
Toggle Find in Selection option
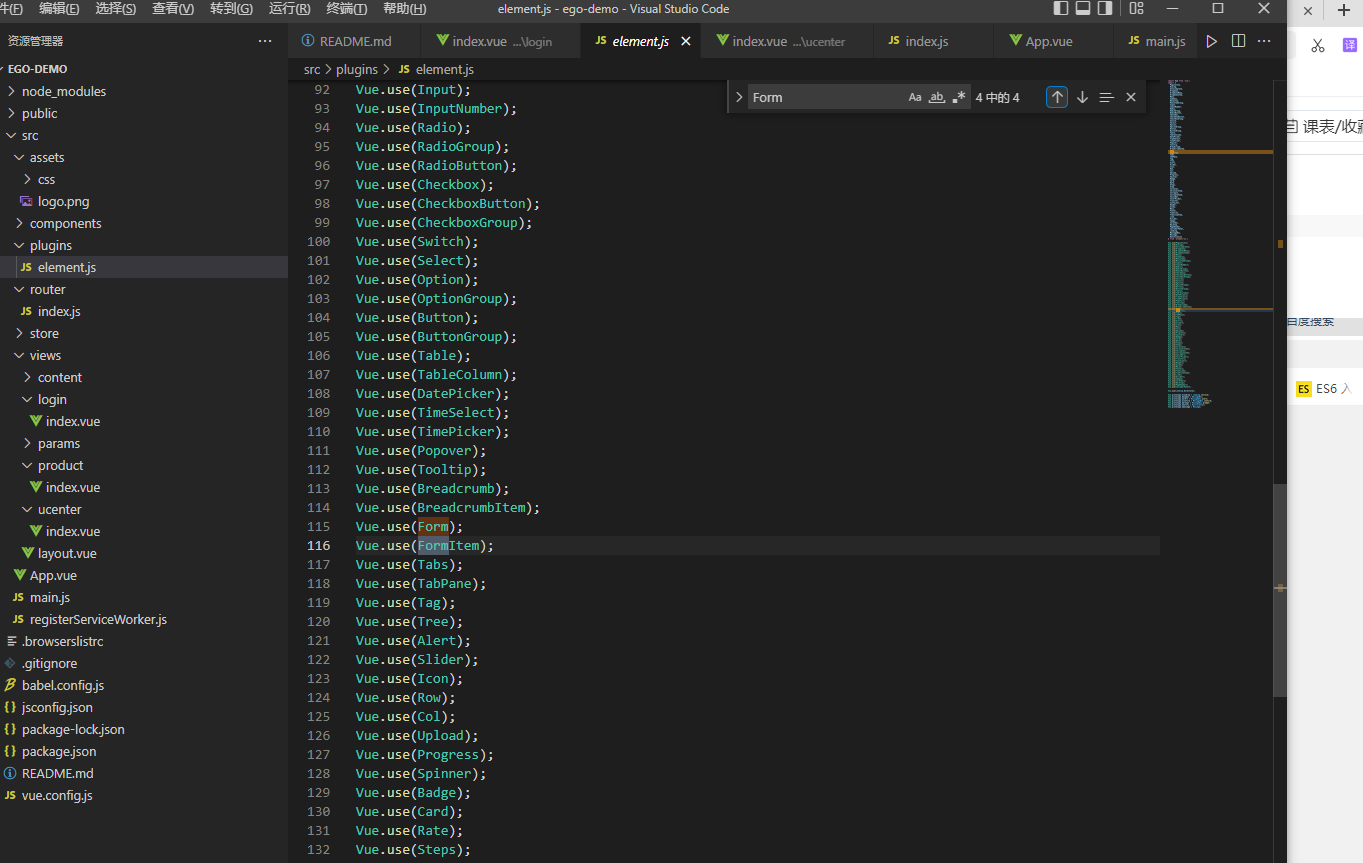coord(1106,97)
